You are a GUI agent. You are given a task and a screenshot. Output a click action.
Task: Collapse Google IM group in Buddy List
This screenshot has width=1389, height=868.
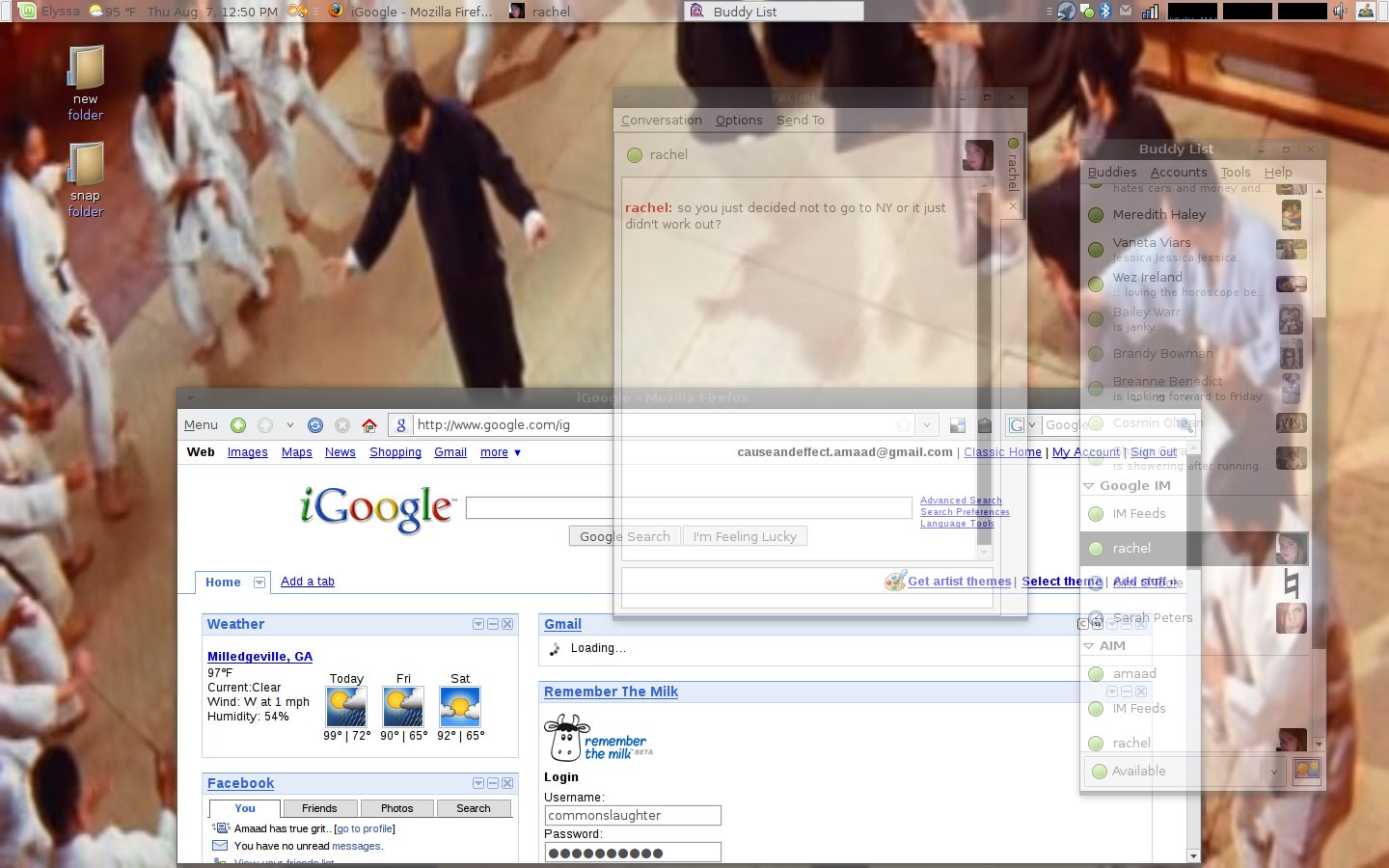1089,486
